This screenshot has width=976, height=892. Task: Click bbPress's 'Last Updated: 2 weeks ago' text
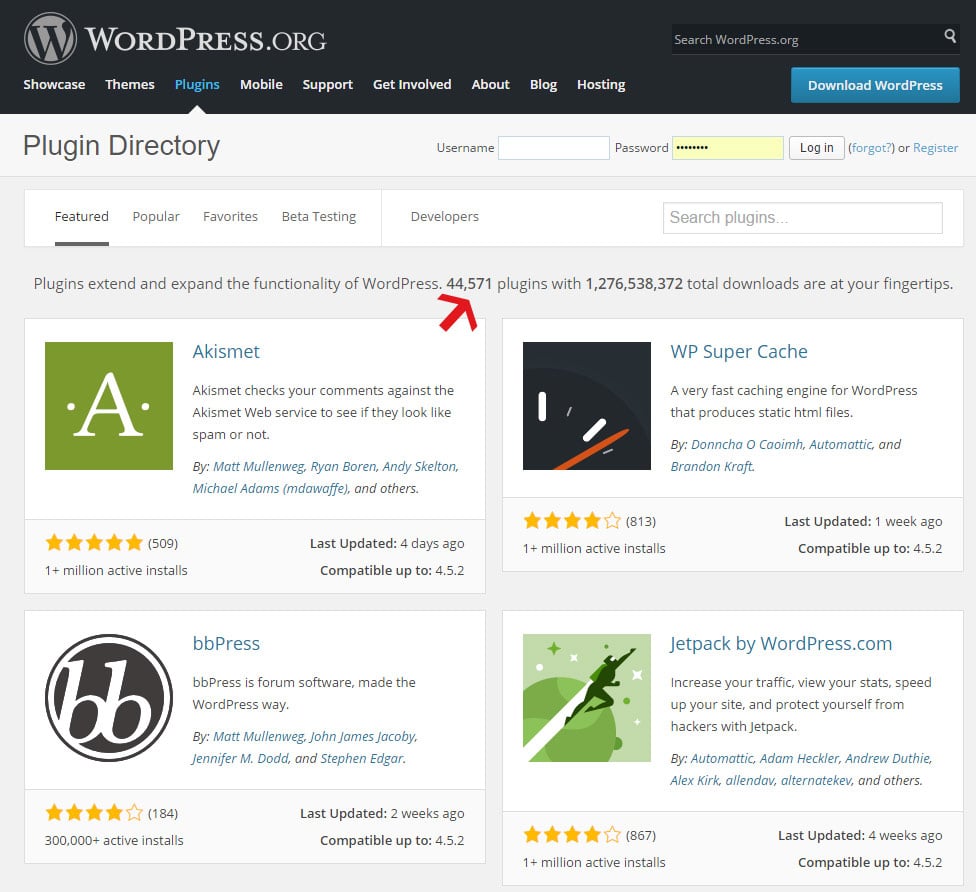[x=382, y=814]
